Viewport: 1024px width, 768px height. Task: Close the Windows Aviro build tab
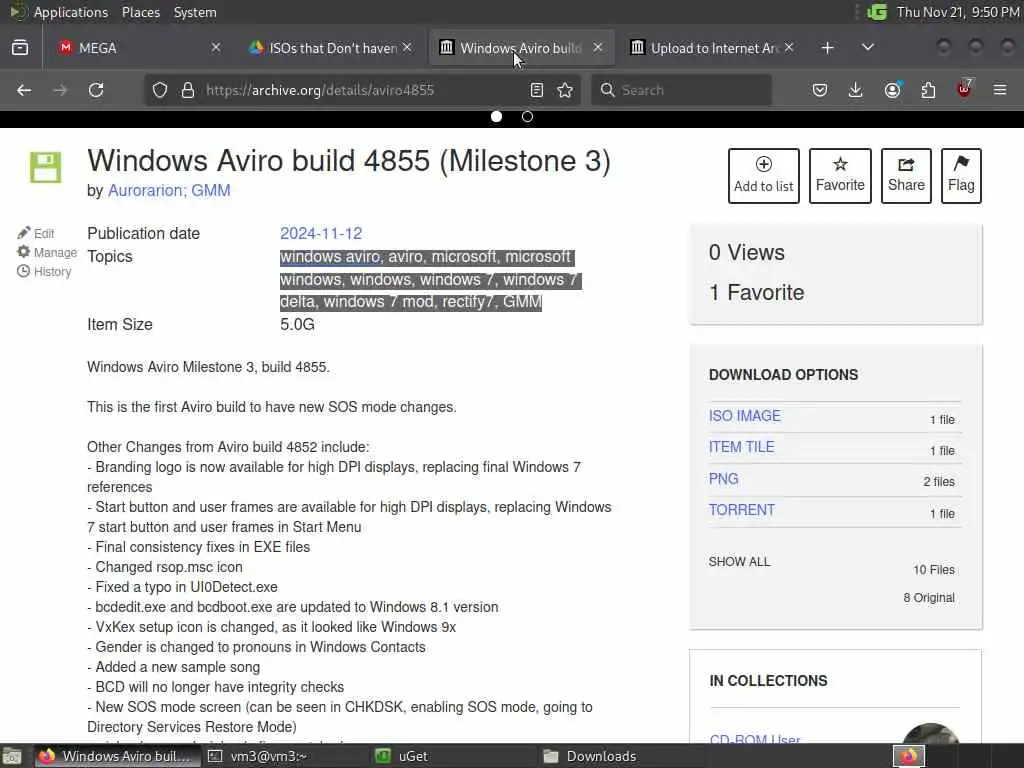coord(598,48)
